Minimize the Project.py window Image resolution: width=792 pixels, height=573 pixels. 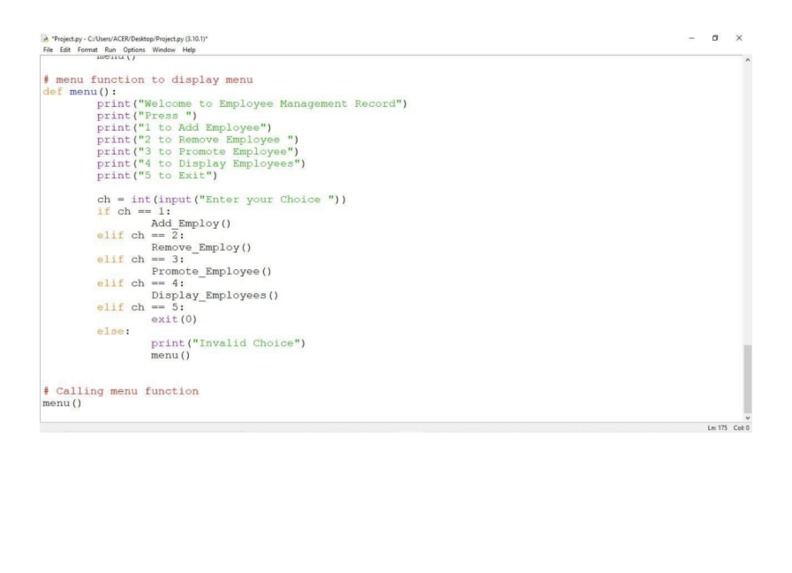[x=691, y=38]
